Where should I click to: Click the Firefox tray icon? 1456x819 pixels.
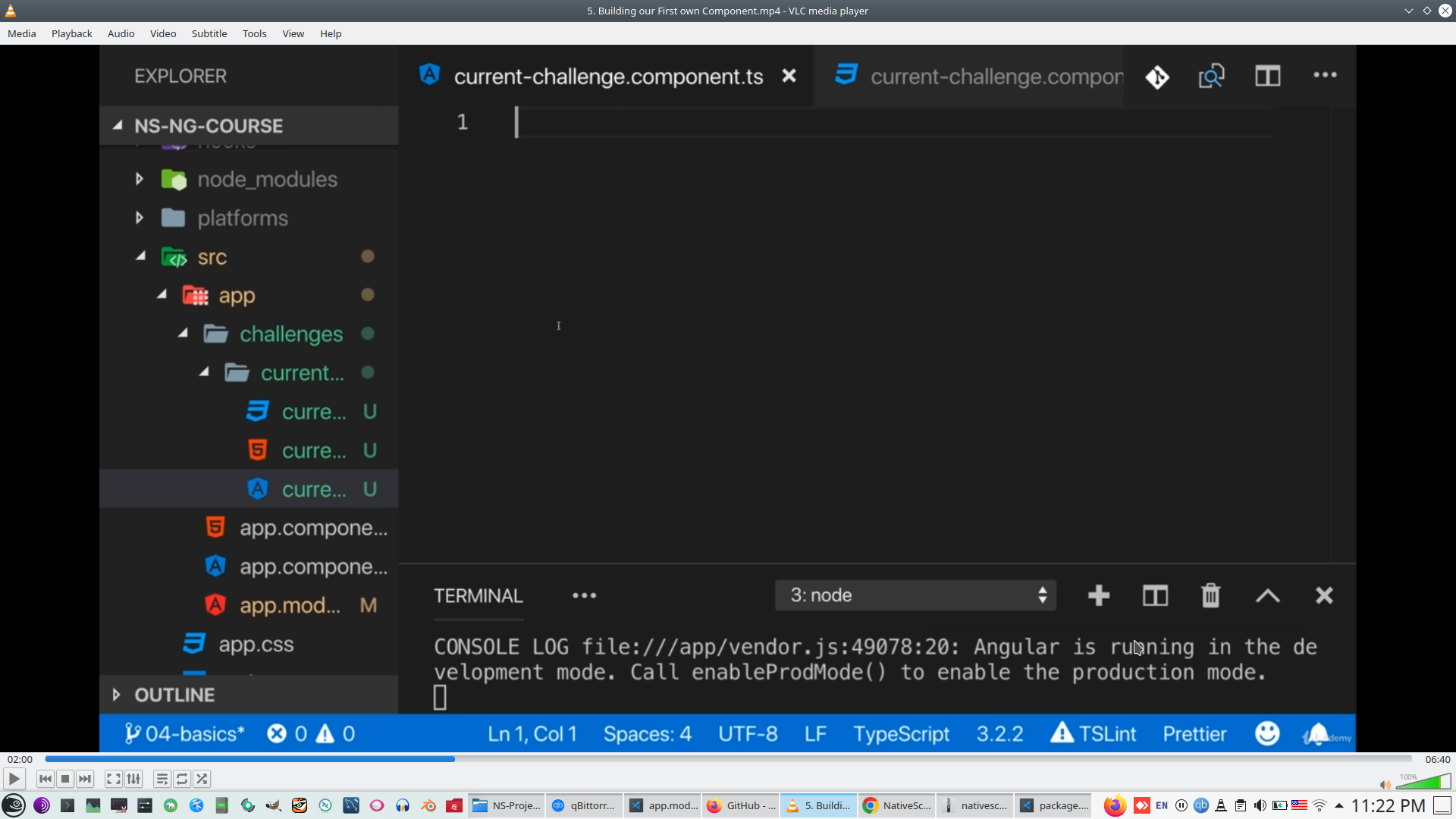[x=1114, y=805]
